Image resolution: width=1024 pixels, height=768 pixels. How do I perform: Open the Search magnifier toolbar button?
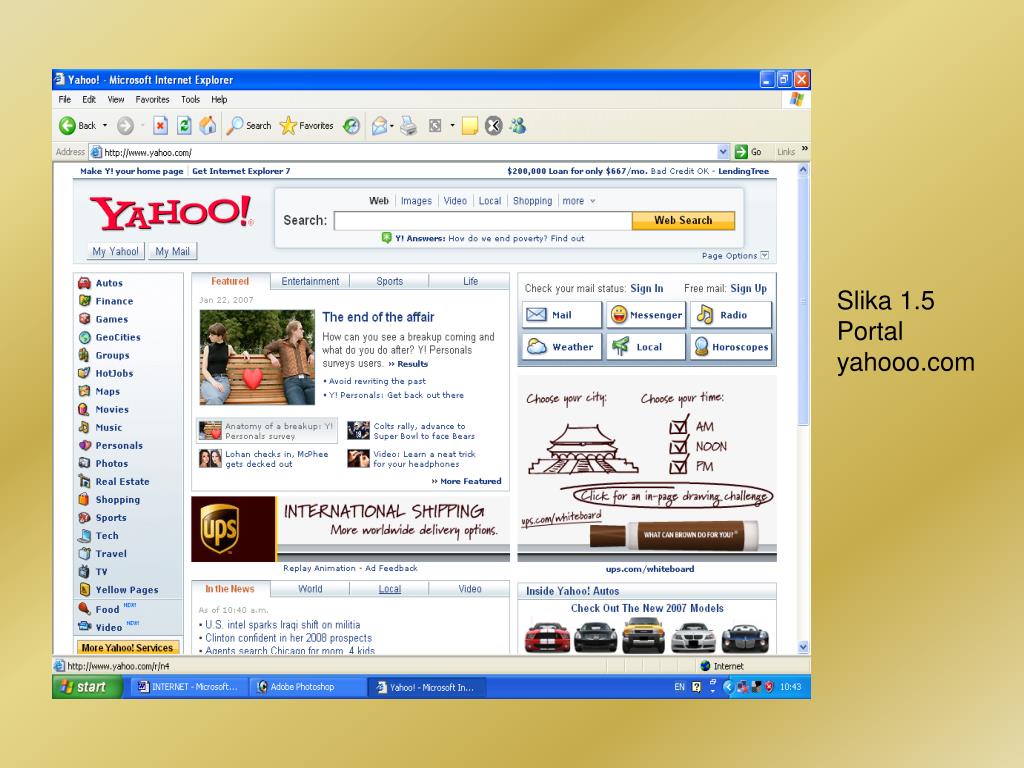[249, 125]
